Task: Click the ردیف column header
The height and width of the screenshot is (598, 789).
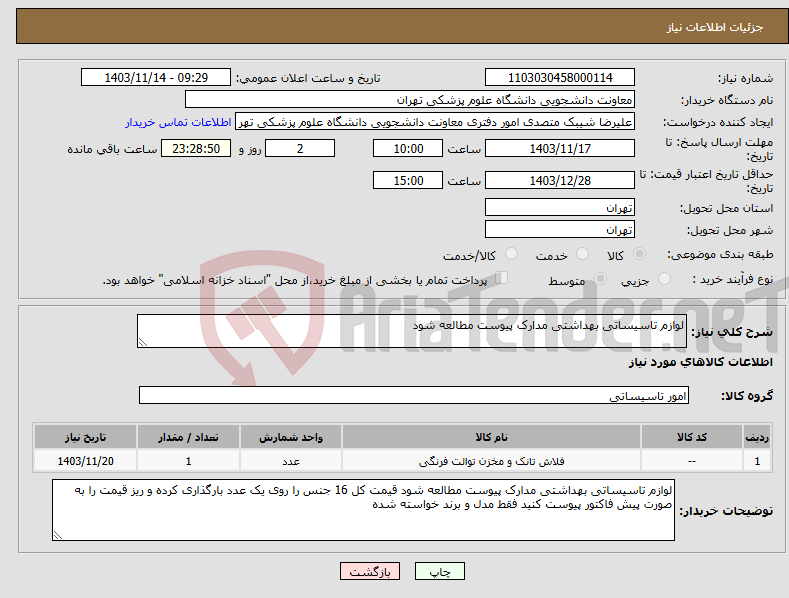Action: click(x=757, y=437)
